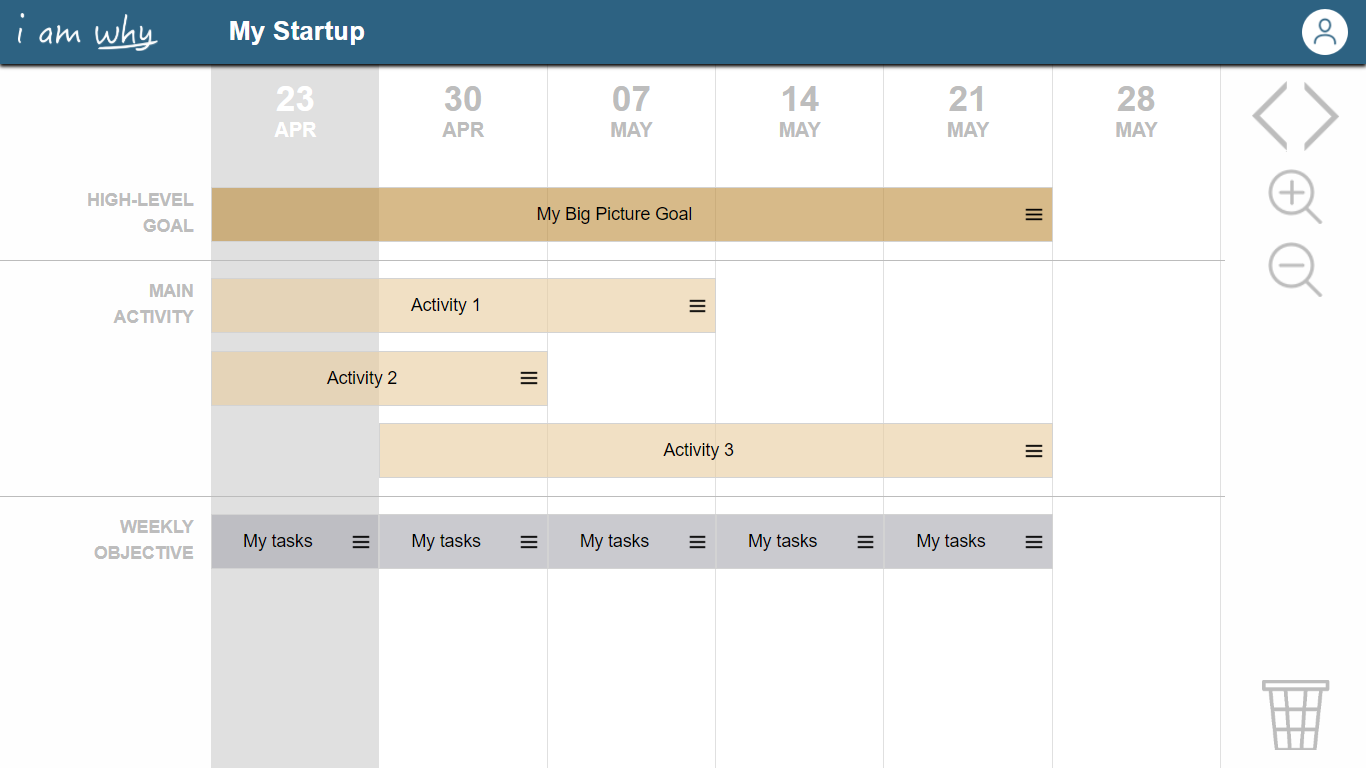Open the hamburger menu on the Activity 1 bar

click(697, 306)
